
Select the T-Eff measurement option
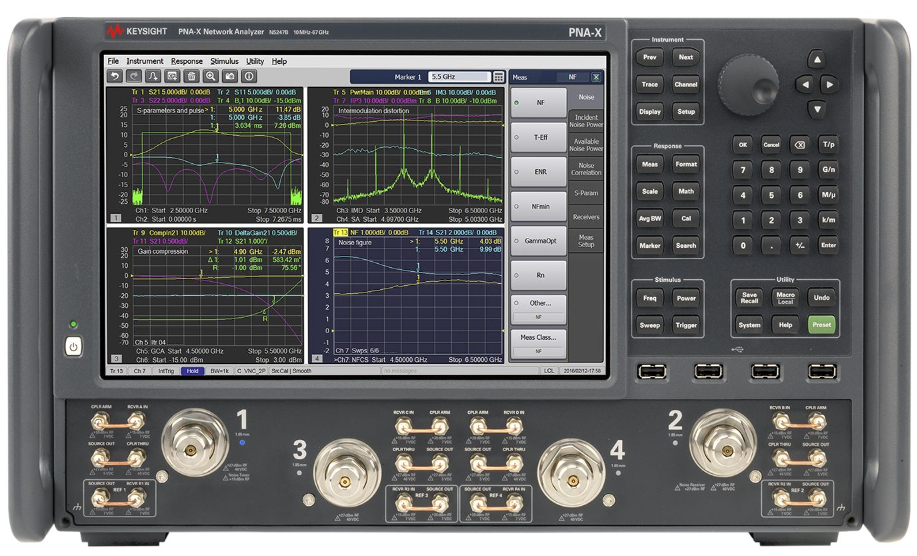coord(538,137)
